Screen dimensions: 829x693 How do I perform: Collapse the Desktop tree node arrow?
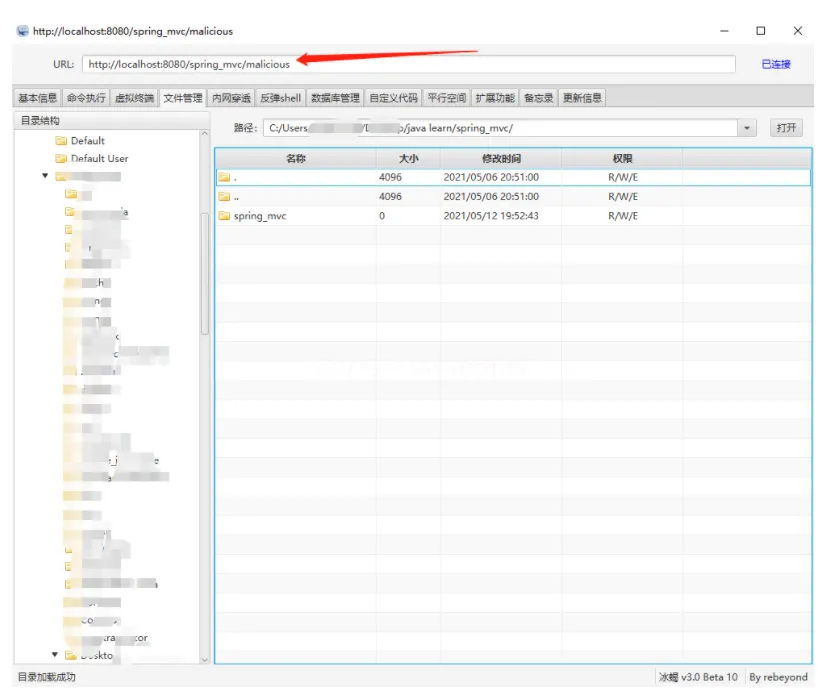(54, 654)
